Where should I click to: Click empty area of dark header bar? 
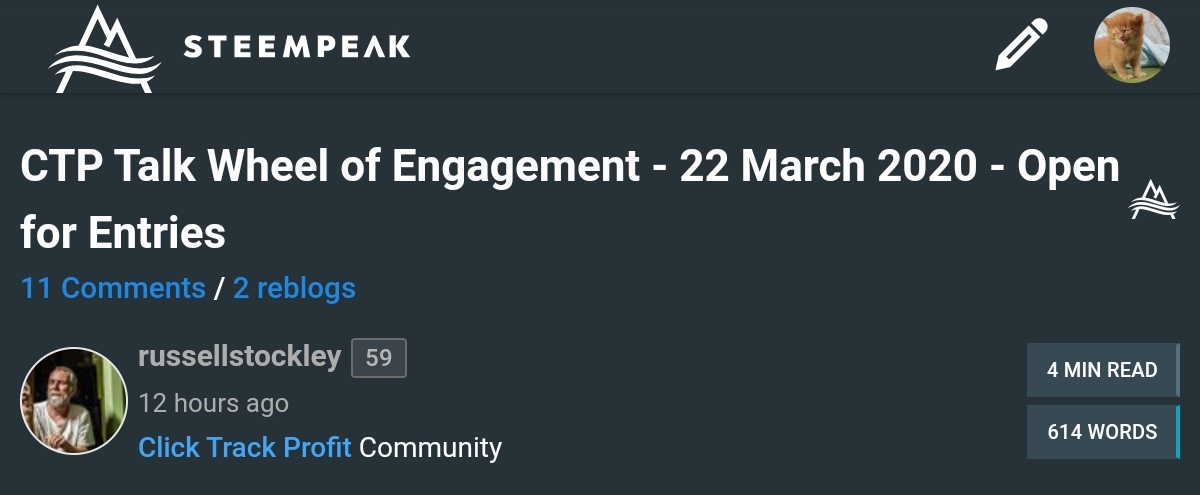tap(700, 47)
